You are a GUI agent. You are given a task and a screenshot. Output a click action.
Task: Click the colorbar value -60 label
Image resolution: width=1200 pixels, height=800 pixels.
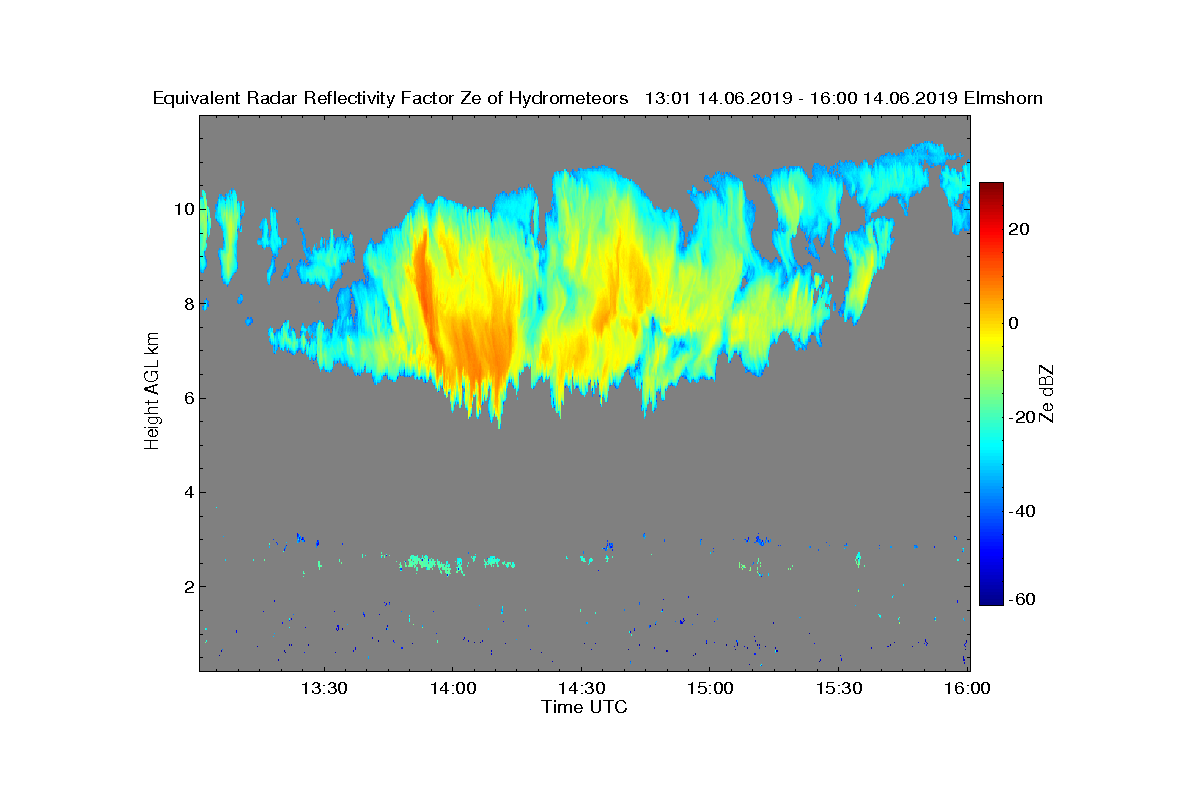click(1020, 599)
